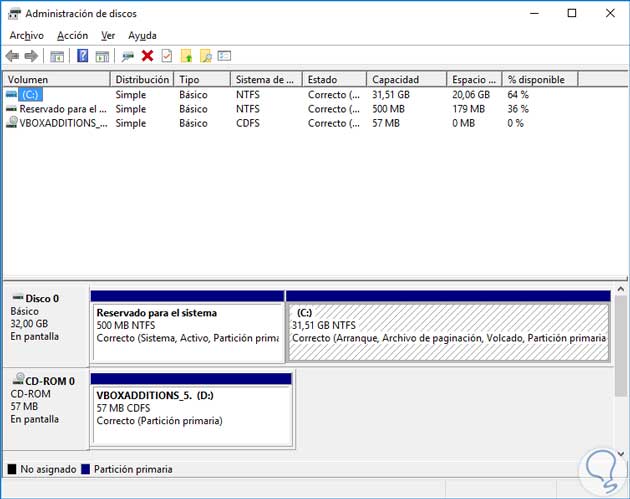Click the red X delete icon

[147, 56]
